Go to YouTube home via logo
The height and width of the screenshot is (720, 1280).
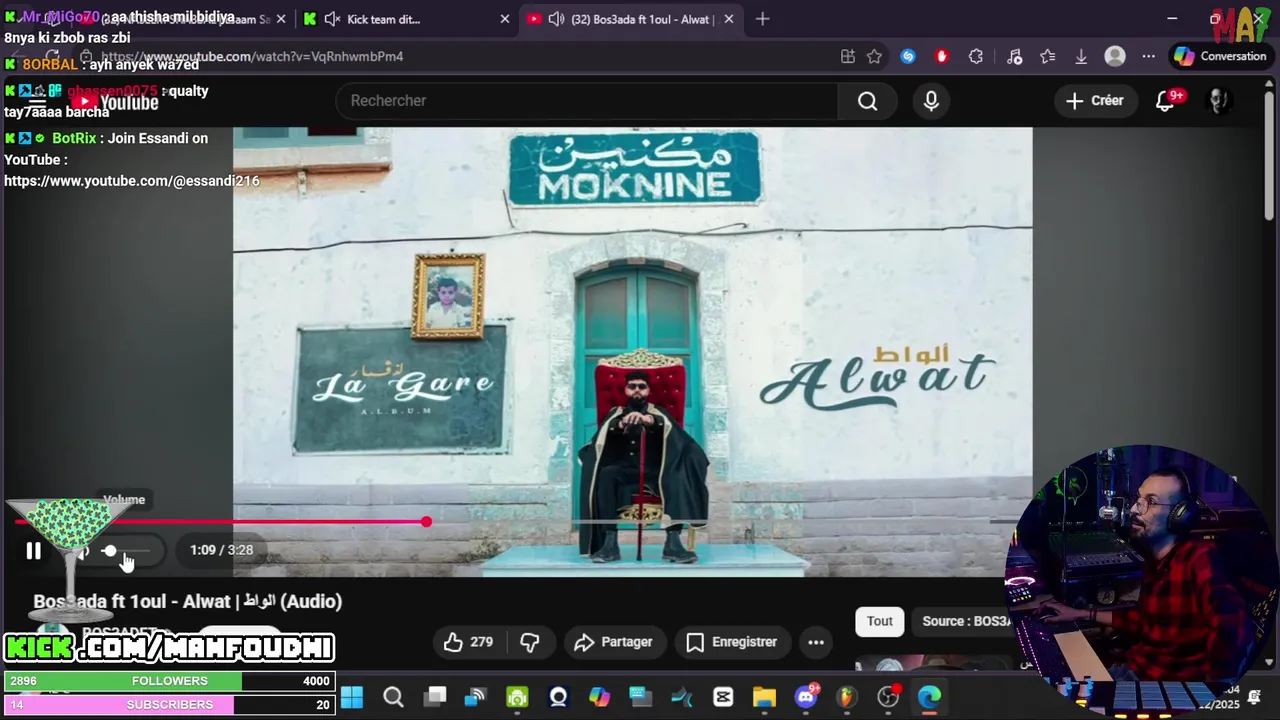click(x=115, y=102)
